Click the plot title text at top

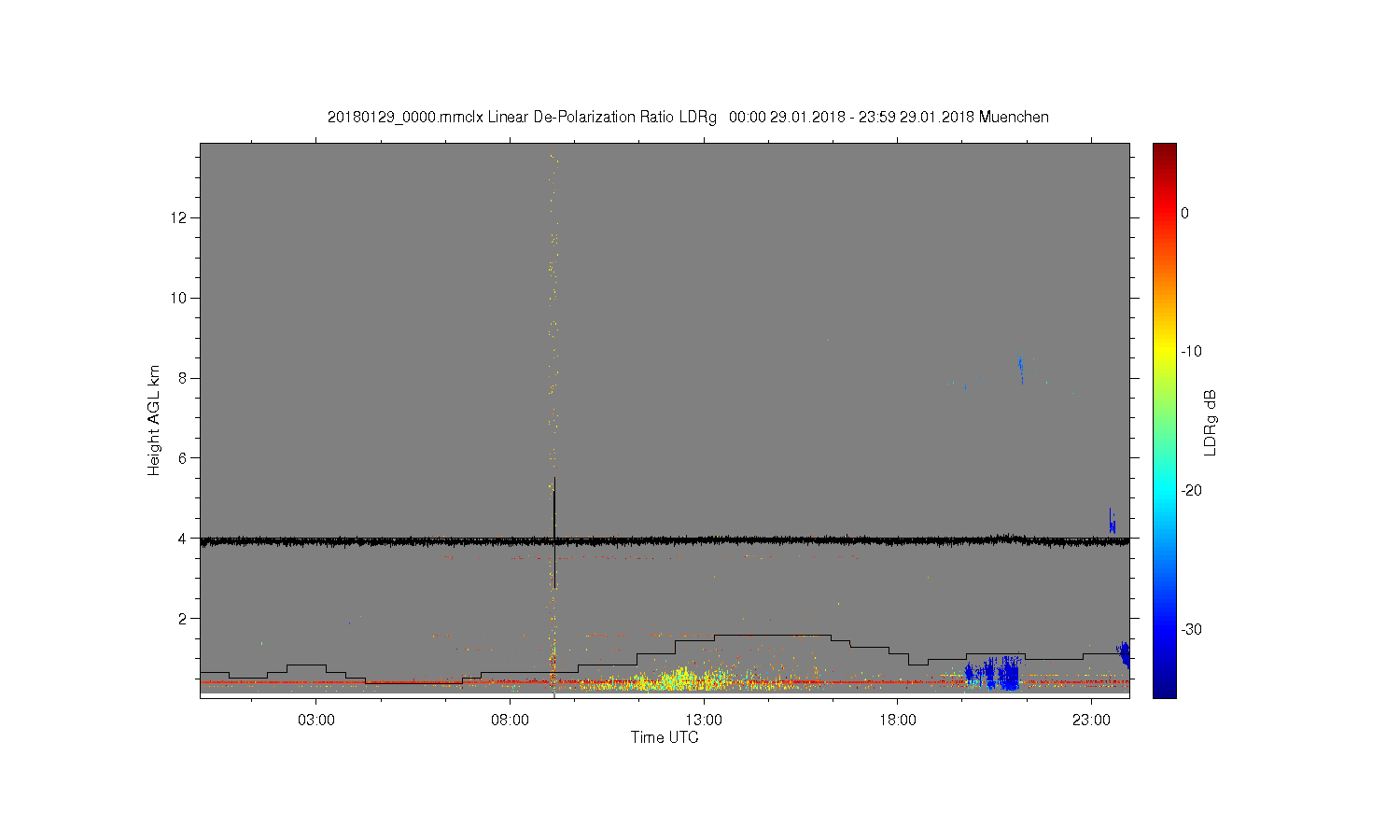[688, 117]
